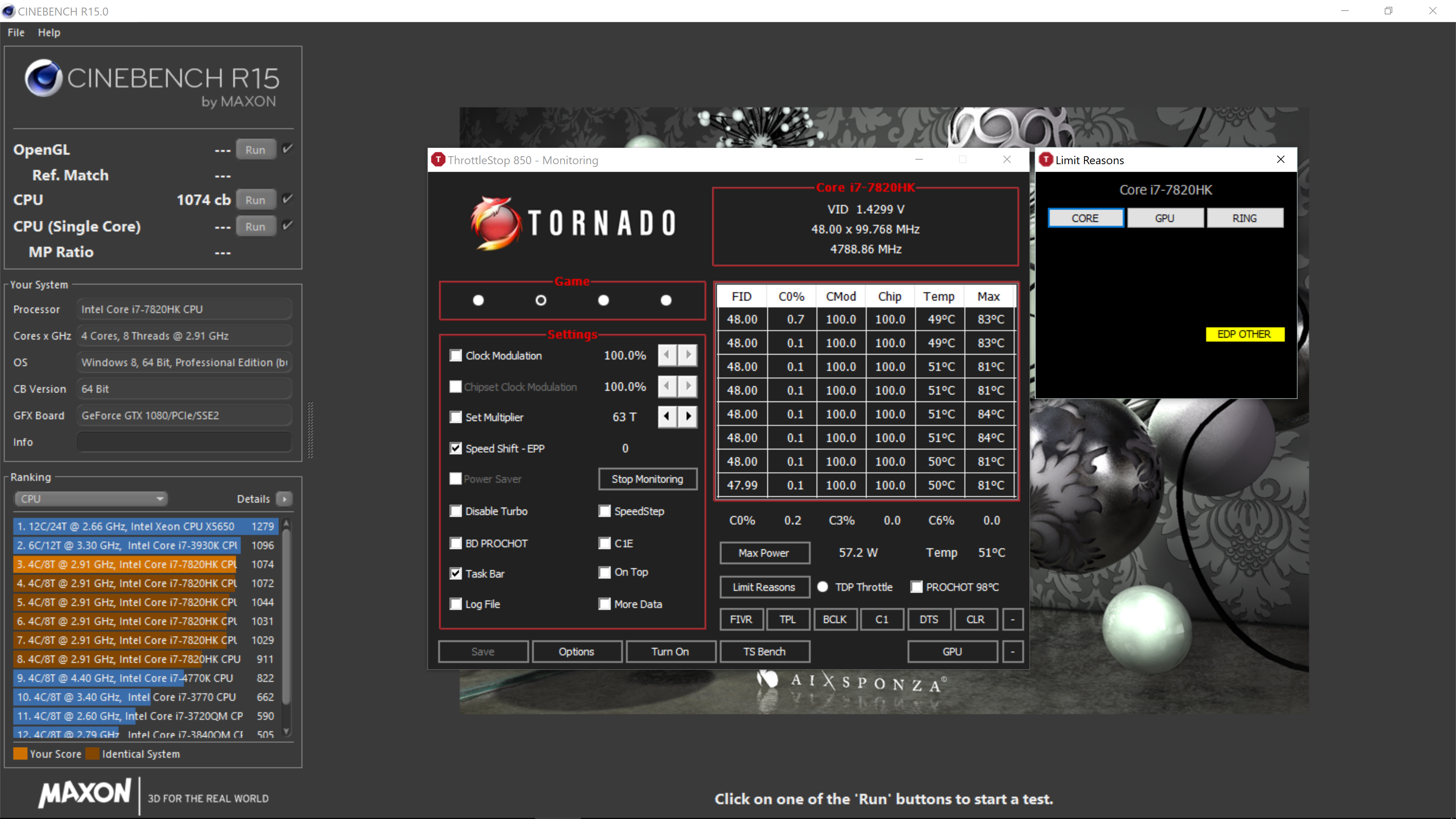Viewport: 1456px width, 819px height.
Task: Toggle BD PROCHOT checkbox
Action: 455,543
